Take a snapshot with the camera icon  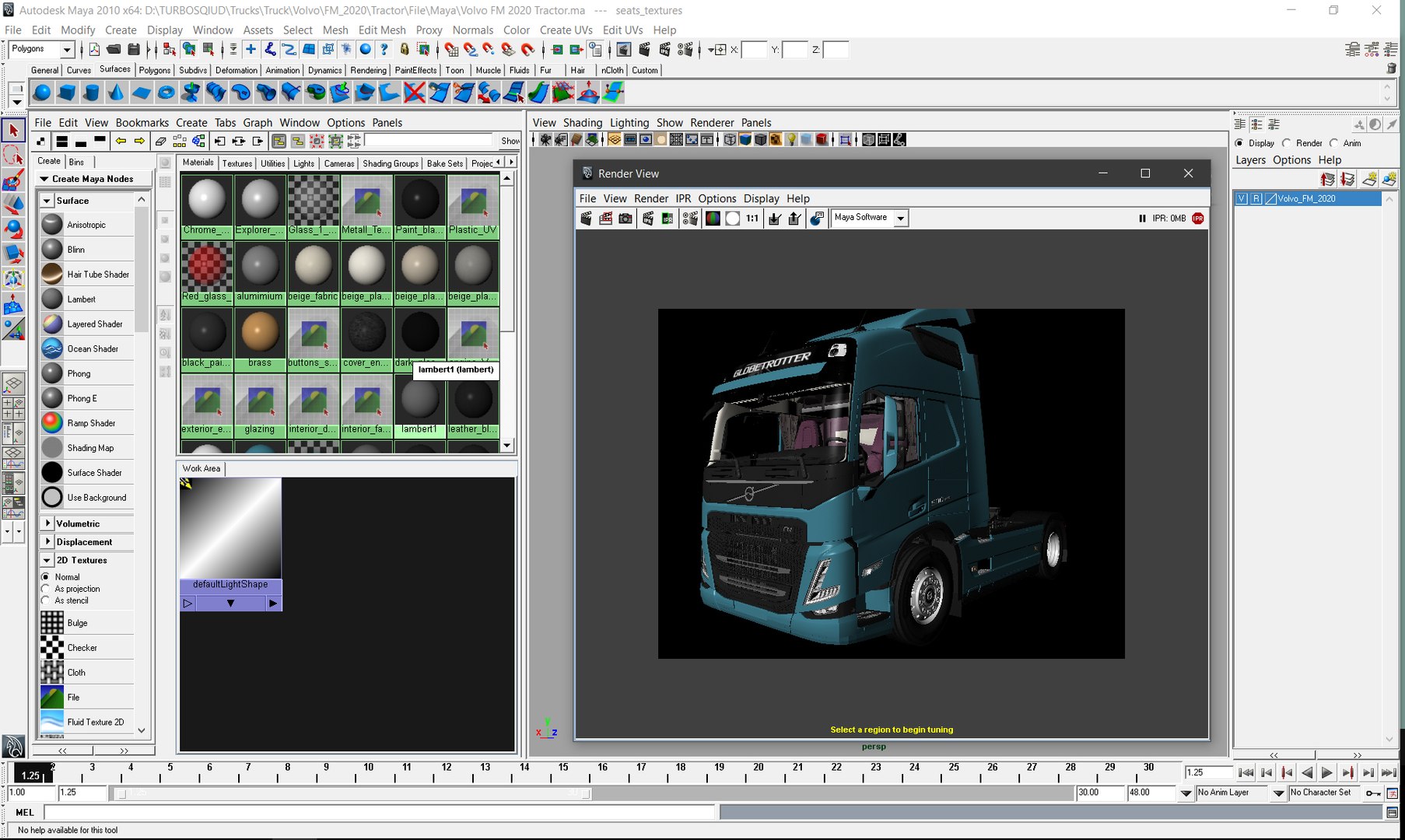(625, 219)
